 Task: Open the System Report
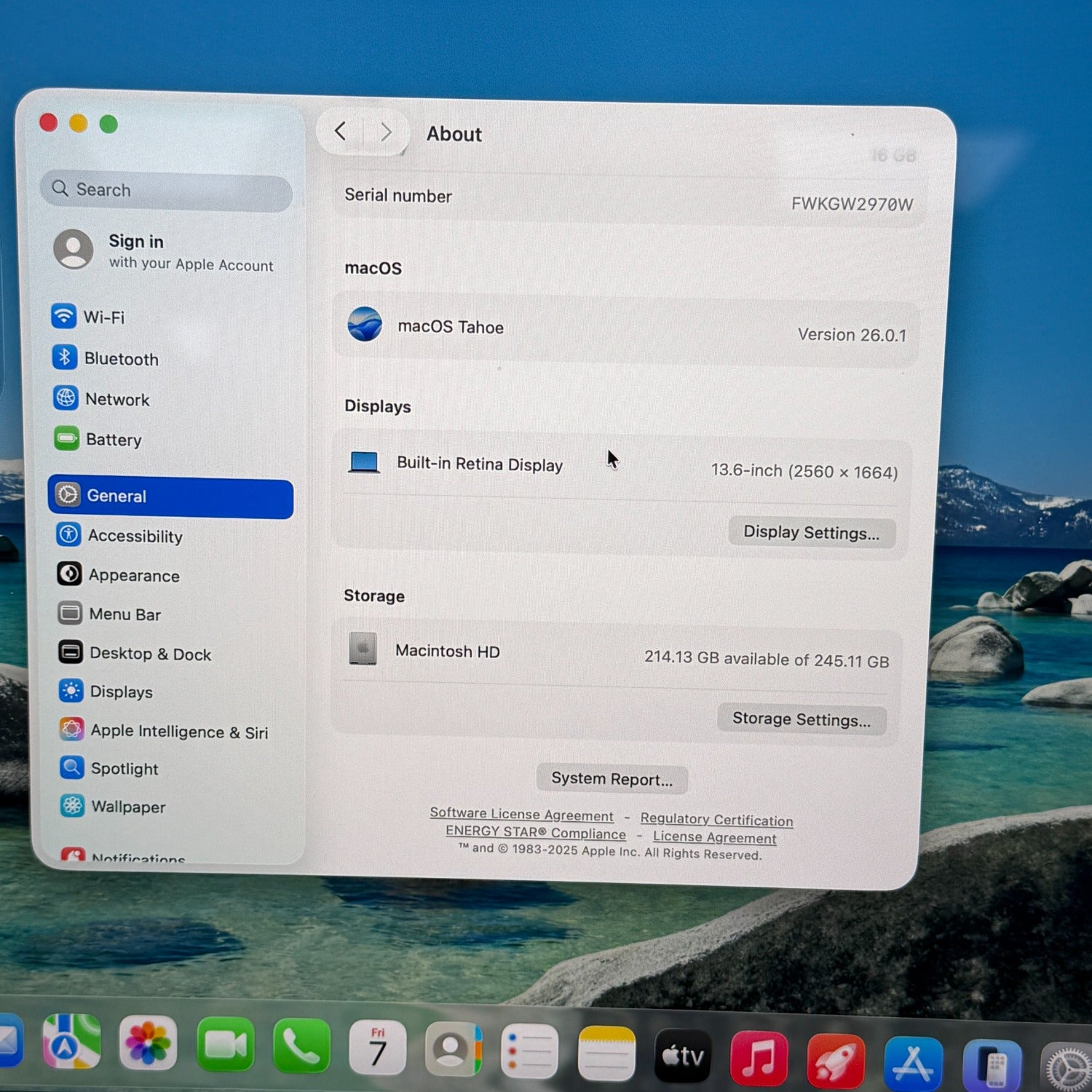[x=612, y=779]
